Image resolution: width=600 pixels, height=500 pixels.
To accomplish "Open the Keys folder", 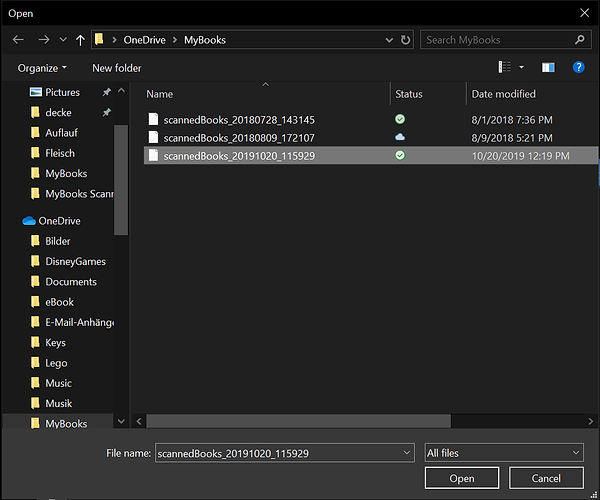I will point(55,342).
